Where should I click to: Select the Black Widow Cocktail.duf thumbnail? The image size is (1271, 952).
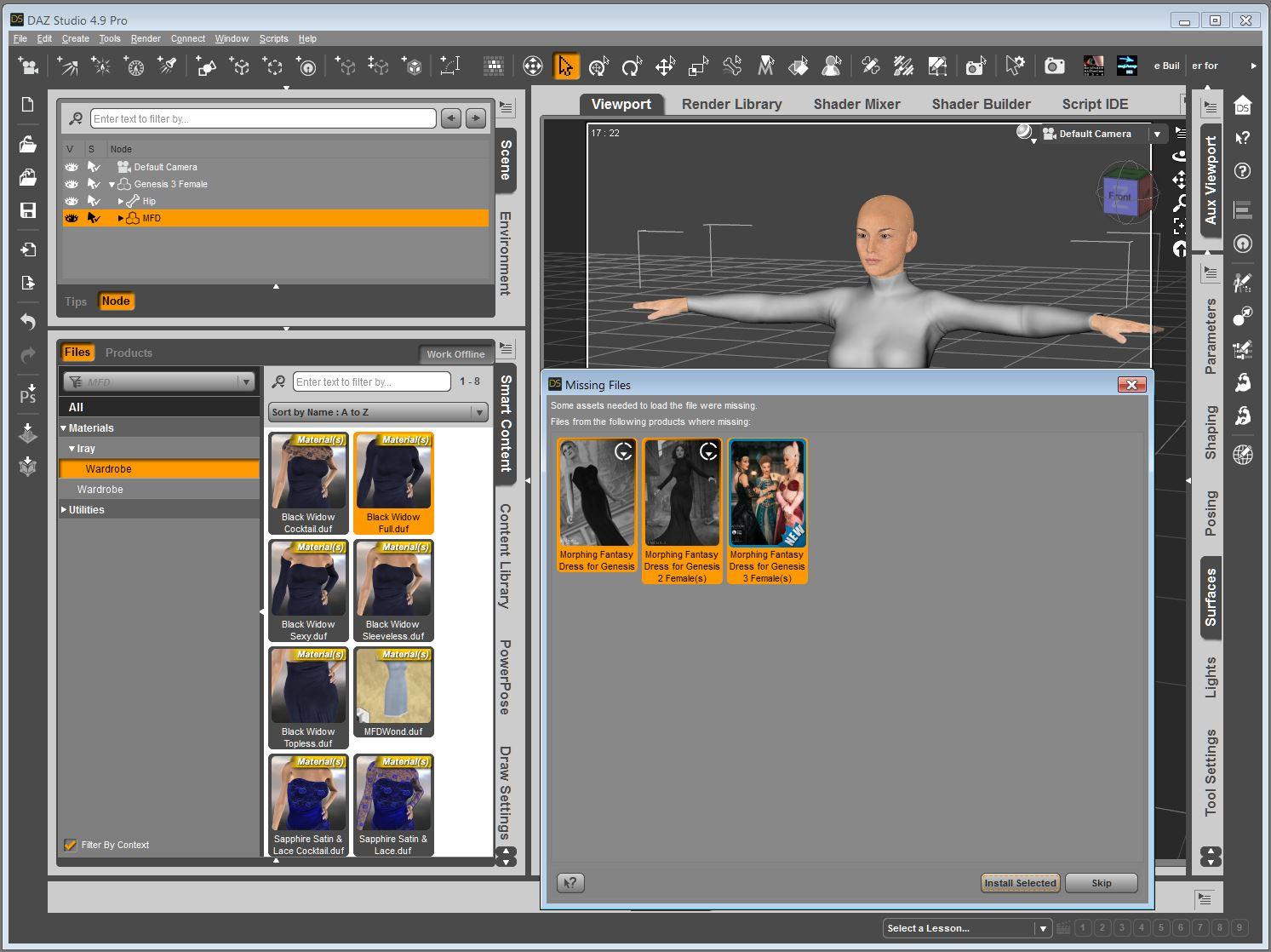[x=308, y=483]
